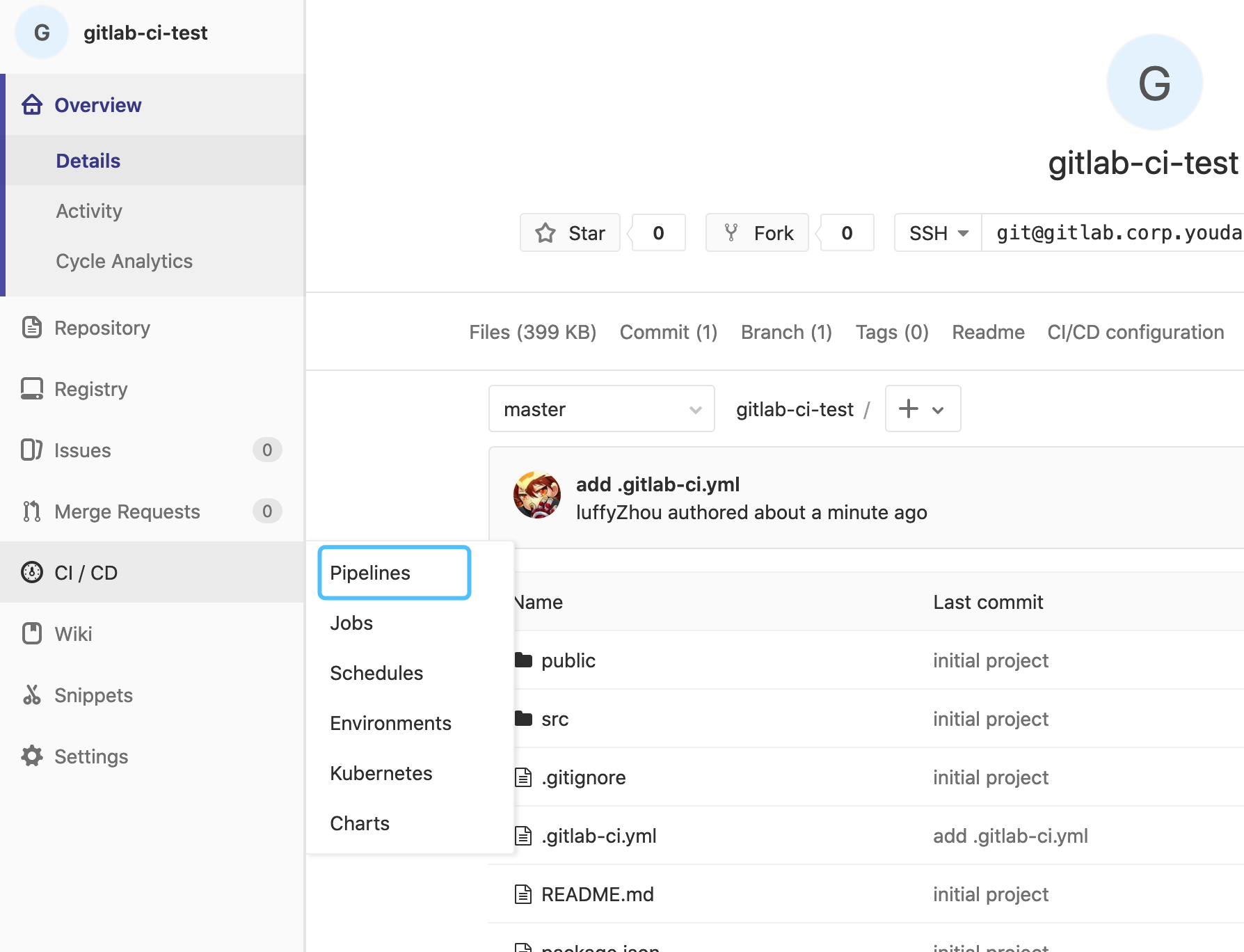Image resolution: width=1244 pixels, height=952 pixels.
Task: Open the src folder
Action: coord(555,719)
